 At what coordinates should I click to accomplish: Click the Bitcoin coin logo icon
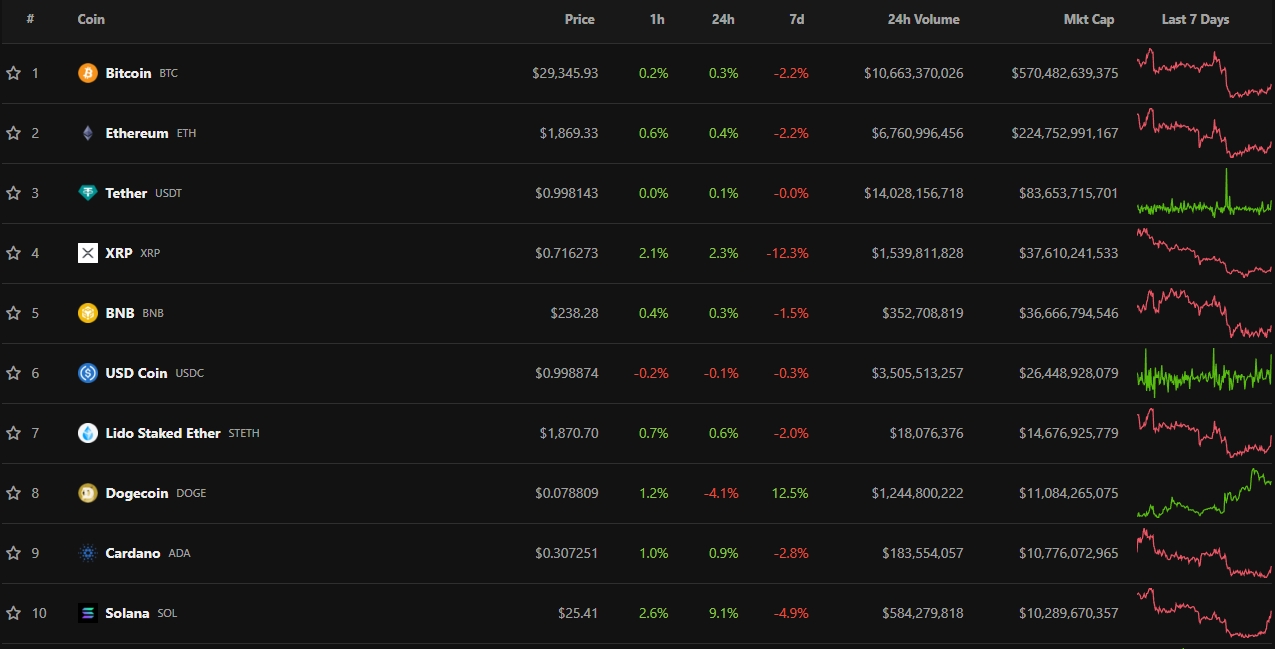point(88,73)
